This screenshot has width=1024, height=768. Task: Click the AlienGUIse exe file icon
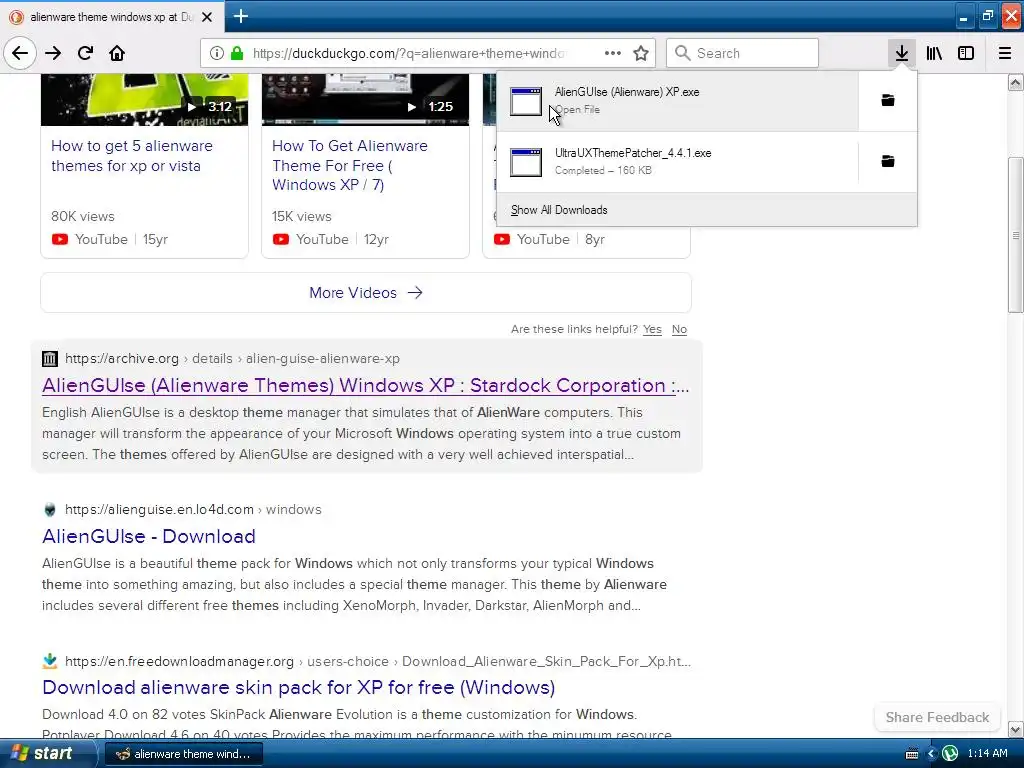(526, 101)
